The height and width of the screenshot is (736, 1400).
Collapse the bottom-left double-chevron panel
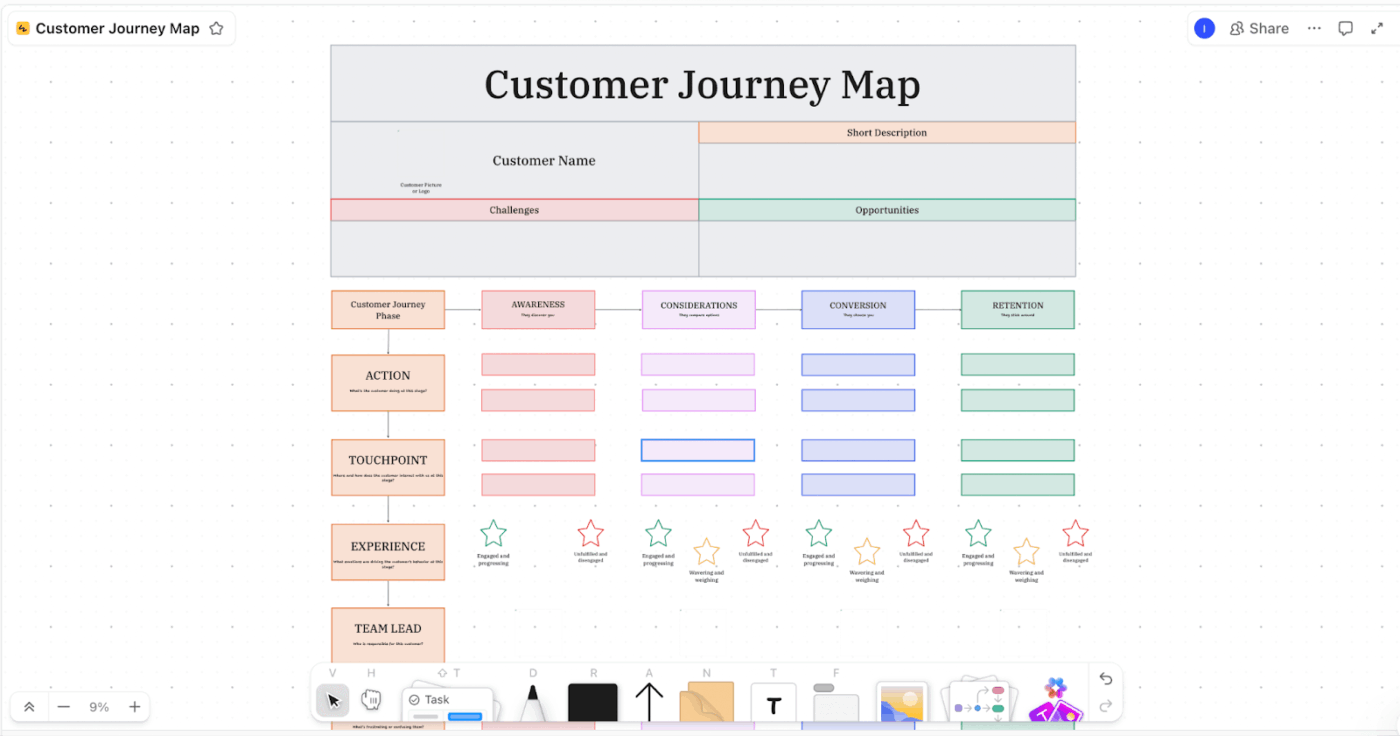(28, 707)
